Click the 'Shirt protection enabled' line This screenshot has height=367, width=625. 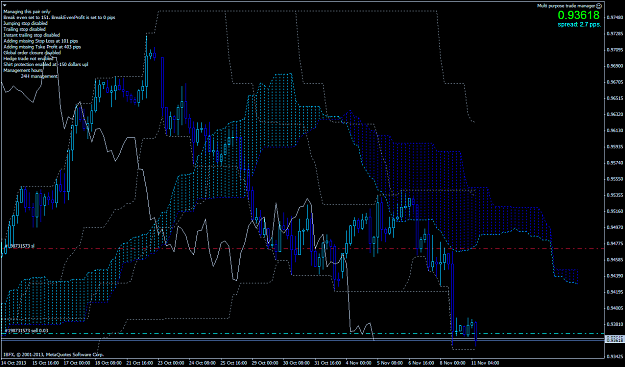coord(45,64)
